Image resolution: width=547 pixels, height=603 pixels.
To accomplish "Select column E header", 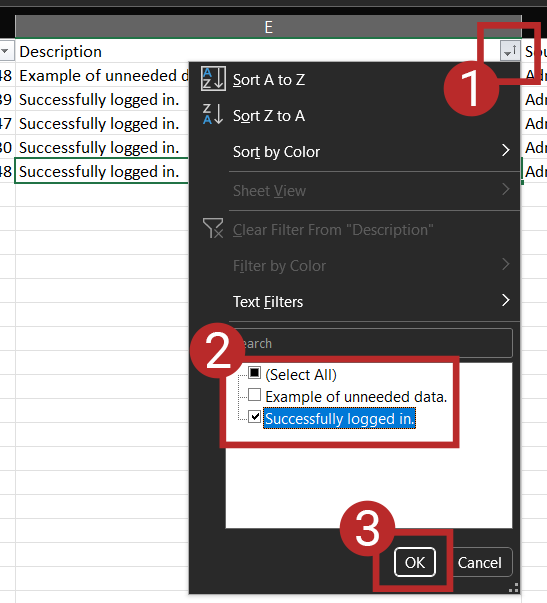I will pos(268,27).
